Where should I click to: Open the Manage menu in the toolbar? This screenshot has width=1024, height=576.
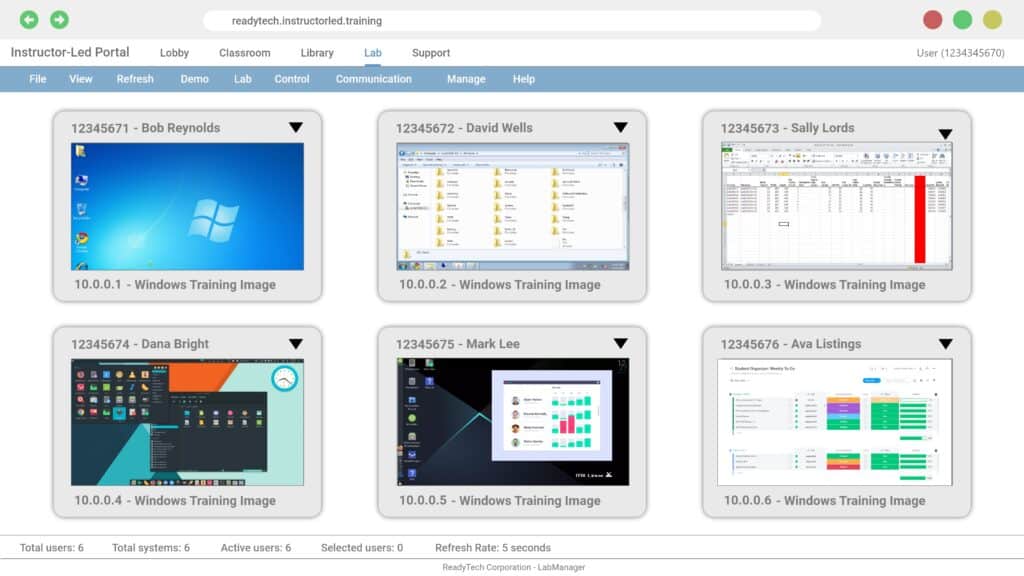click(466, 79)
